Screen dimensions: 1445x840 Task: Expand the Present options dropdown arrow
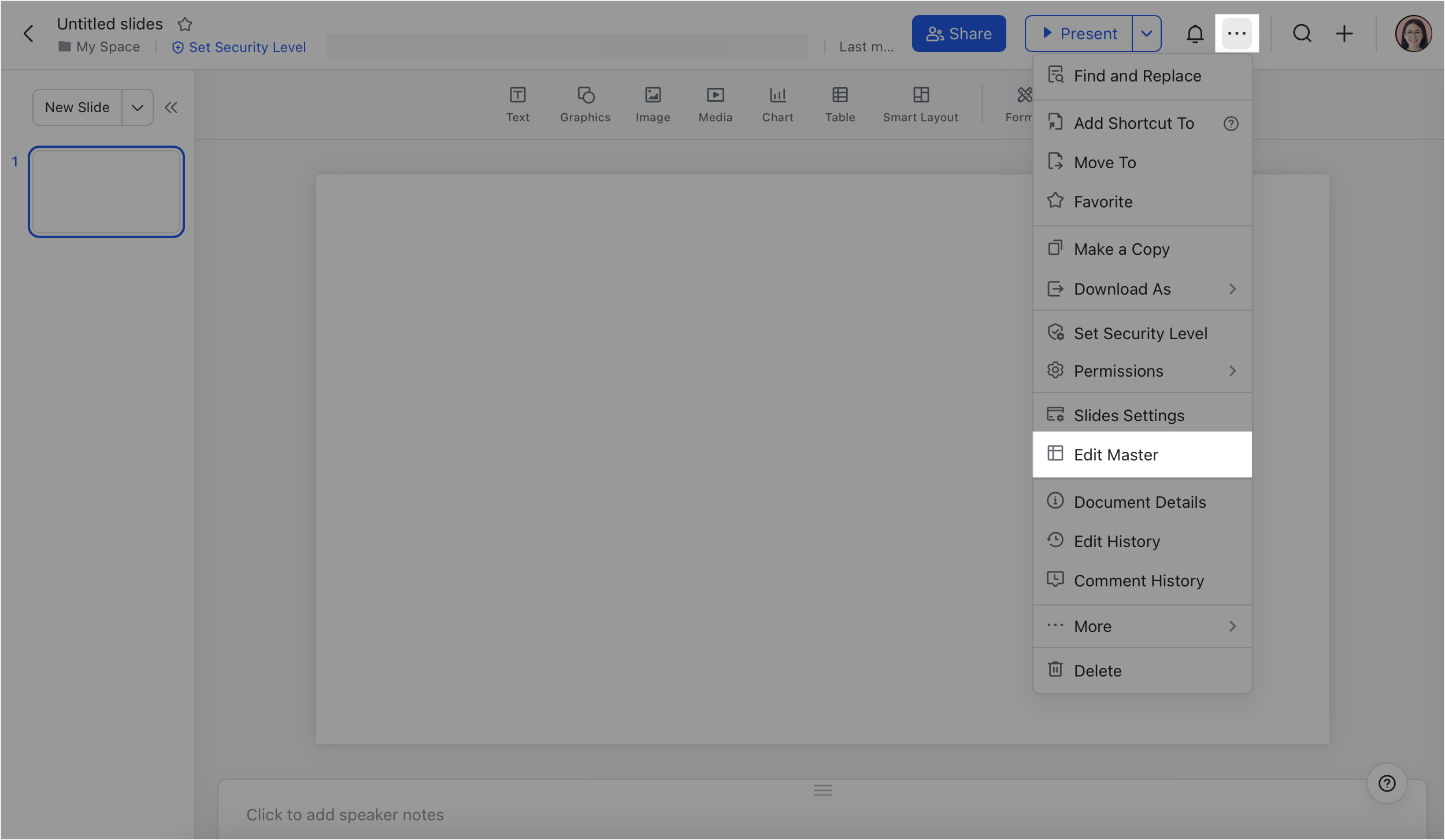1146,34
